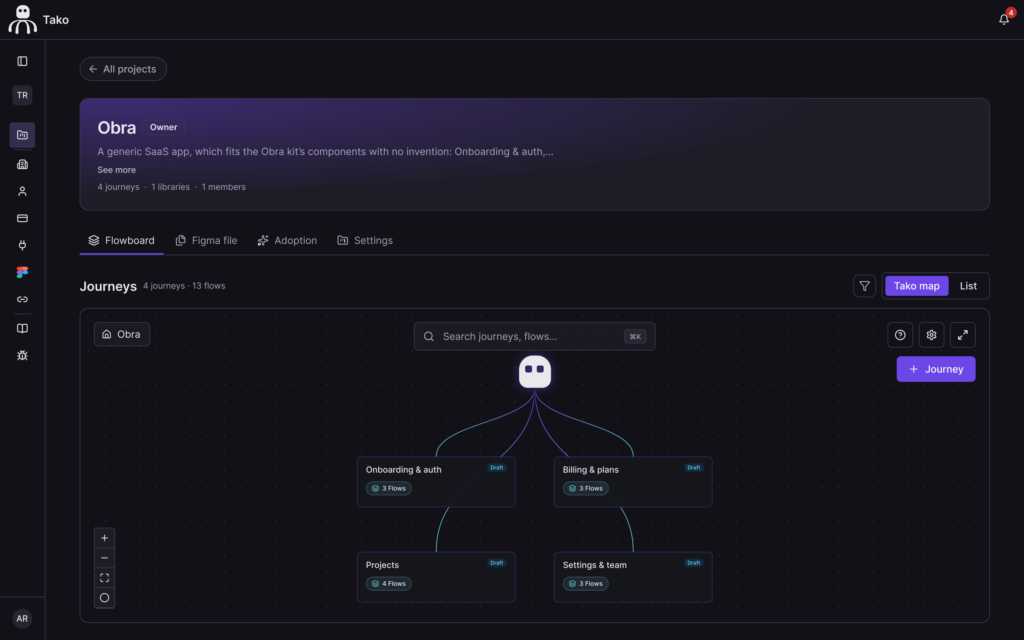Screen dimensions: 1024x640
Task: Open the projects folder sidebar icon
Action: [x=22, y=135]
